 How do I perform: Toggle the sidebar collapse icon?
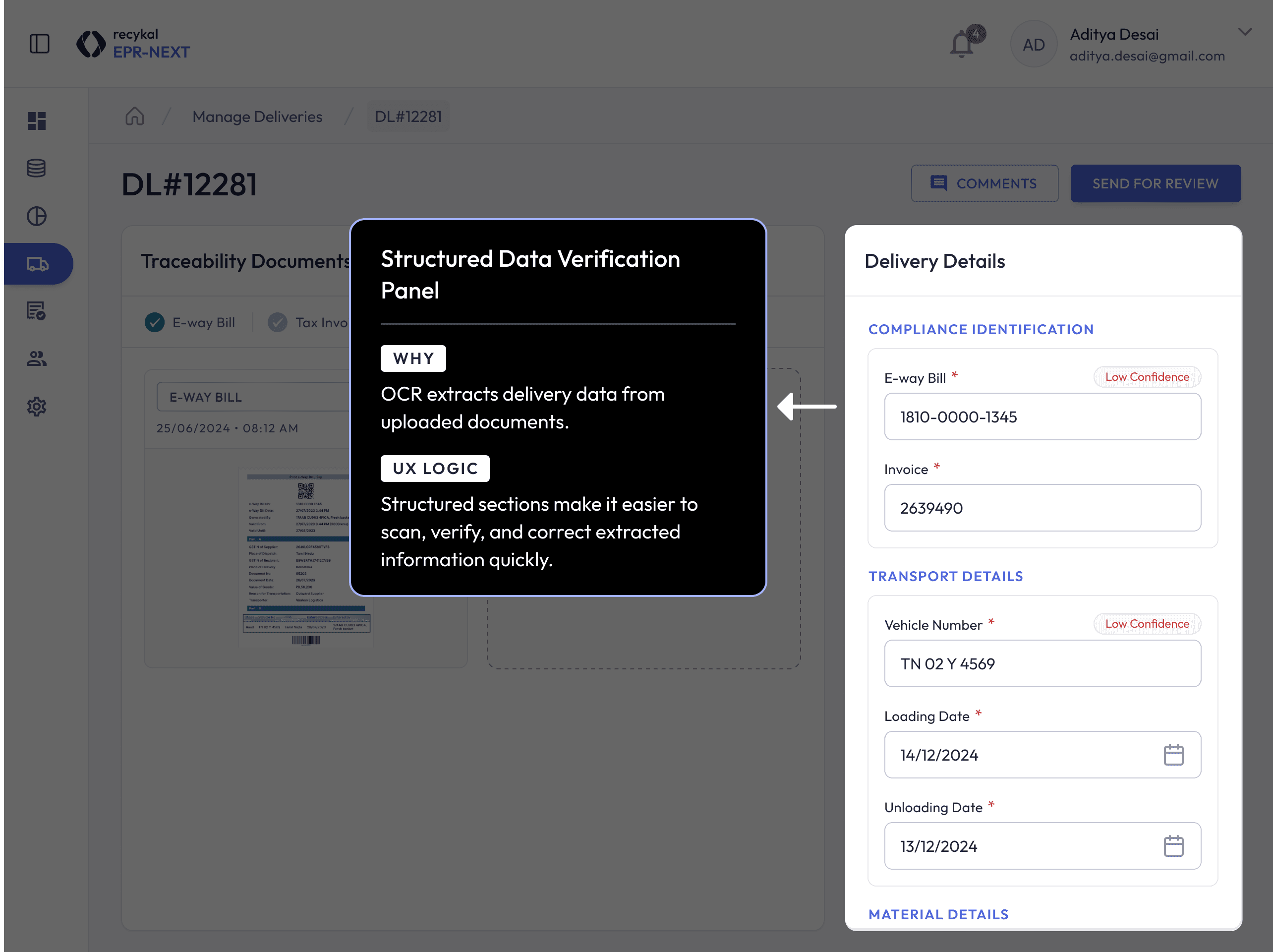(x=39, y=44)
